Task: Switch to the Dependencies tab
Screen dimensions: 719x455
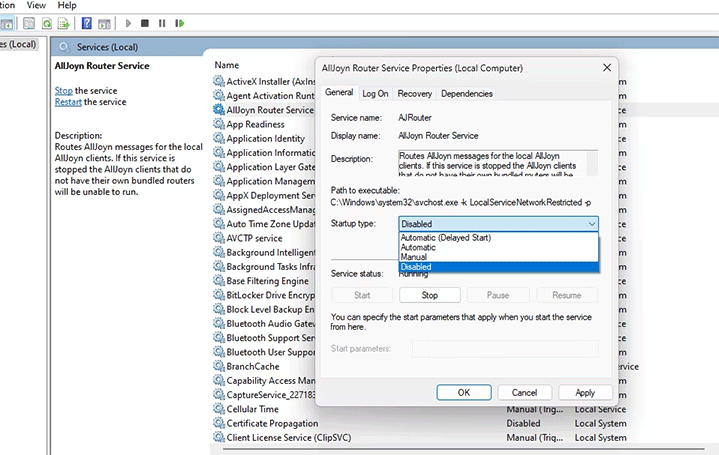Action: pos(467,94)
